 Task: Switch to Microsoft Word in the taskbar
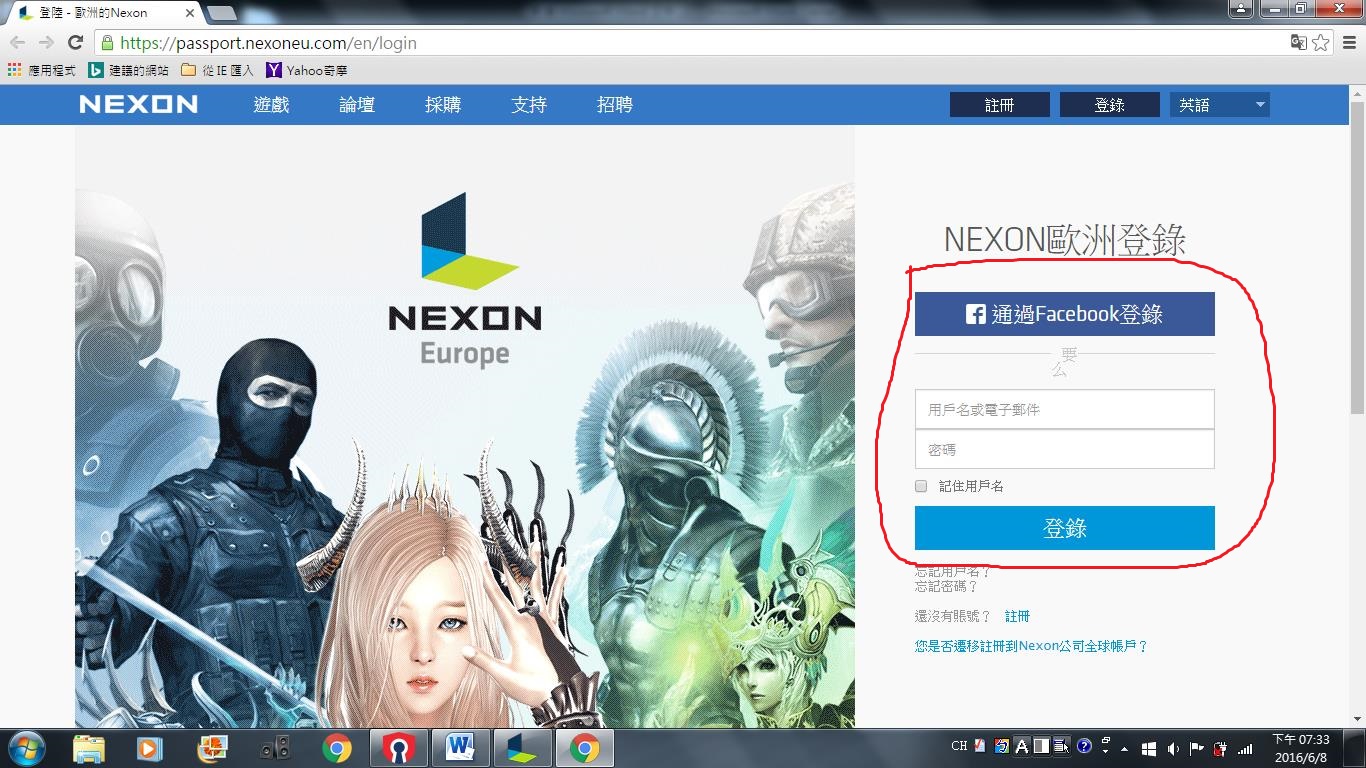click(461, 748)
